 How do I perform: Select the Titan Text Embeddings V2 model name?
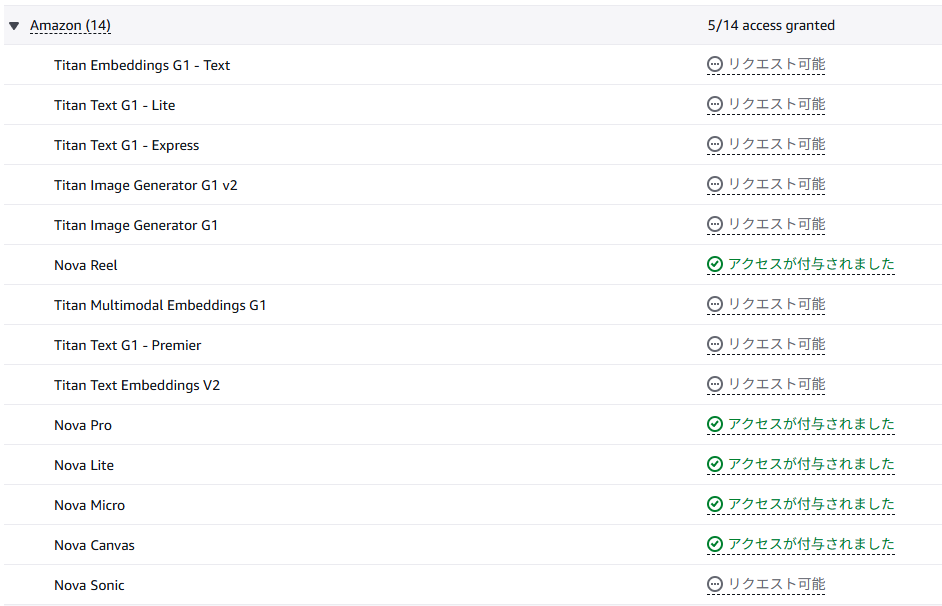pos(137,385)
